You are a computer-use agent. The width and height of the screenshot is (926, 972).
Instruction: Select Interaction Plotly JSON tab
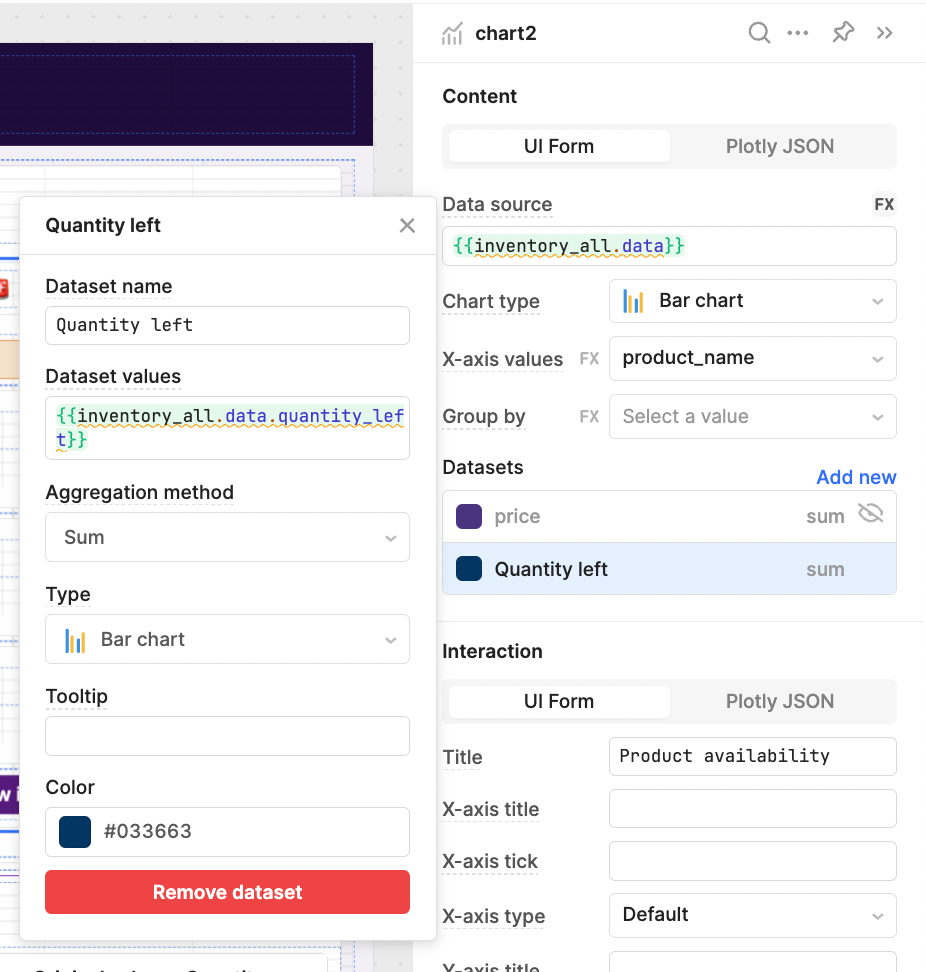click(780, 701)
